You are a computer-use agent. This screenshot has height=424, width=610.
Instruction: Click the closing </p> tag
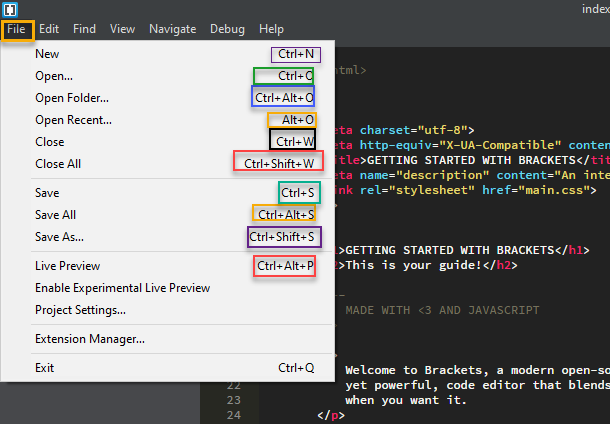pyautogui.click(x=331, y=415)
